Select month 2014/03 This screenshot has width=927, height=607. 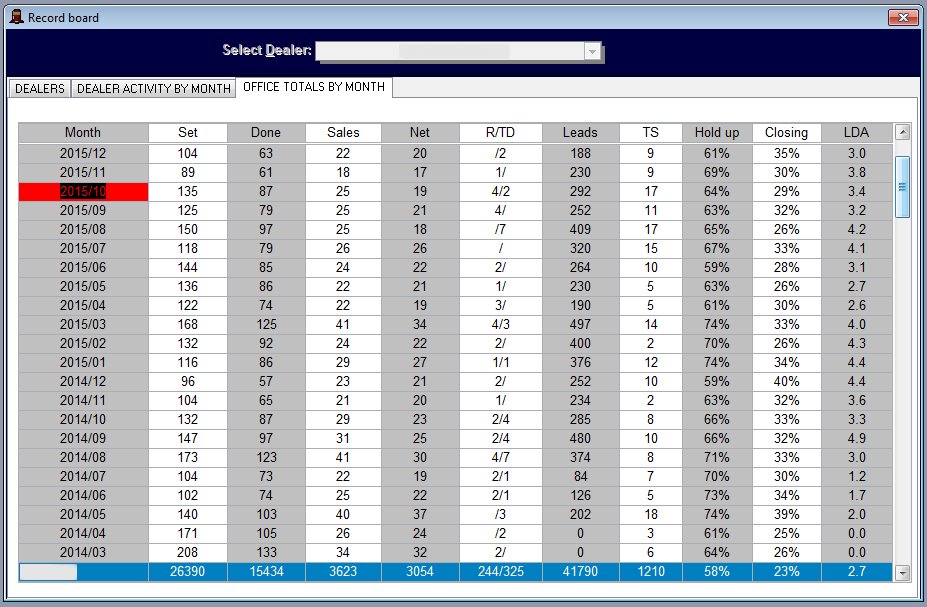pos(83,552)
